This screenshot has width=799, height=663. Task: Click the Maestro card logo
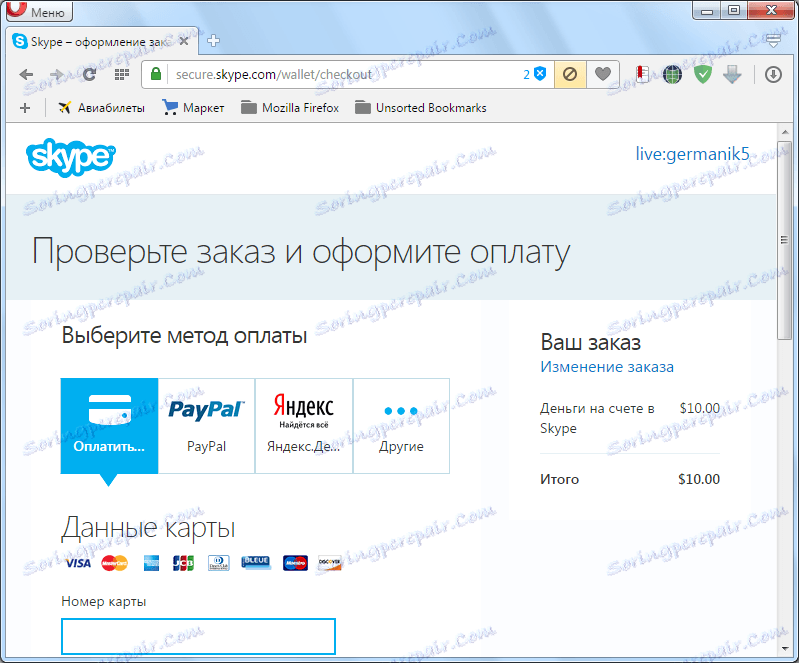coord(296,563)
